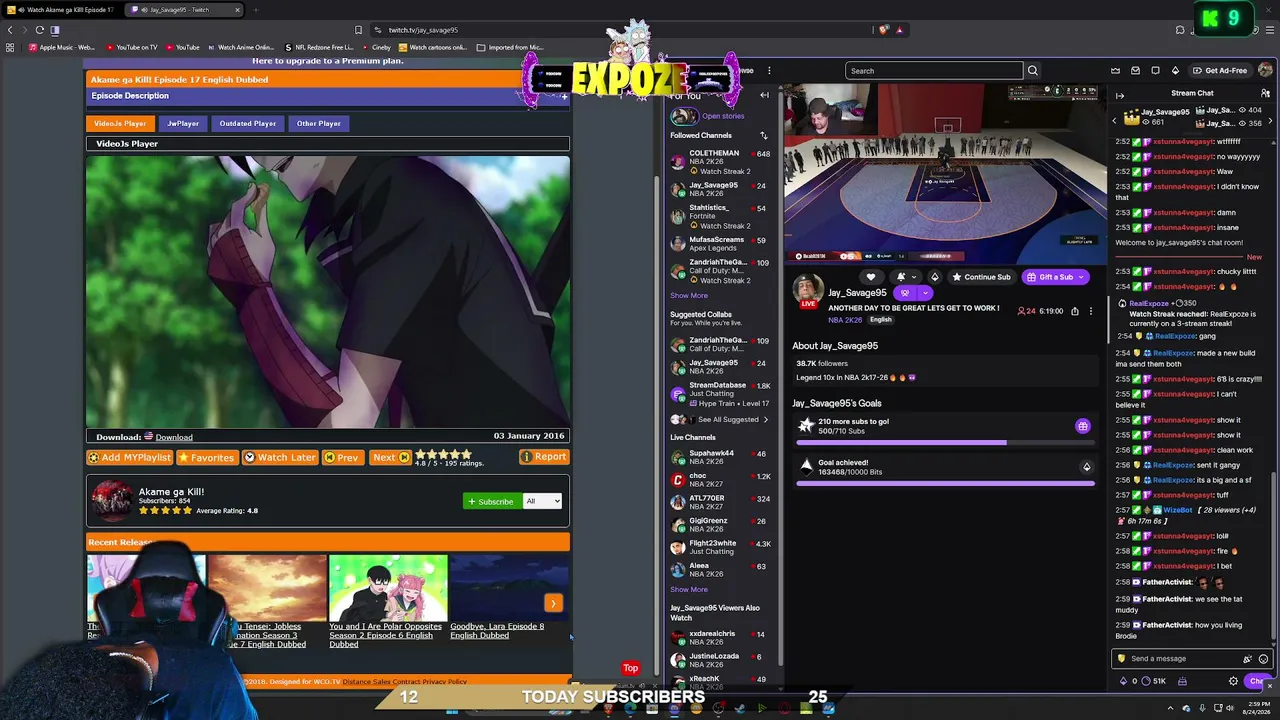This screenshot has width=1280, height=720.
Task: Click the Watch Later button
Action: pyautogui.click(x=280, y=457)
